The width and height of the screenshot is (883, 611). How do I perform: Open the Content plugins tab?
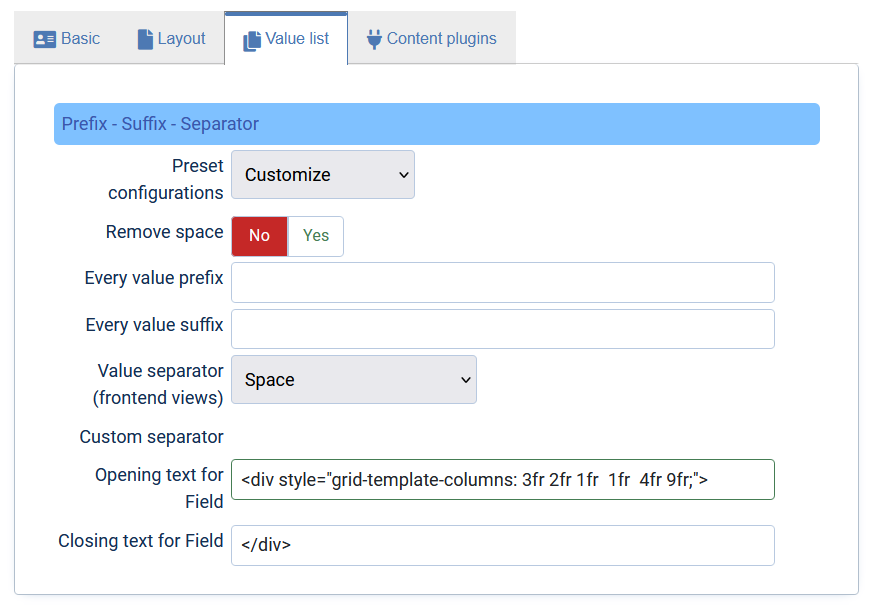pos(432,38)
